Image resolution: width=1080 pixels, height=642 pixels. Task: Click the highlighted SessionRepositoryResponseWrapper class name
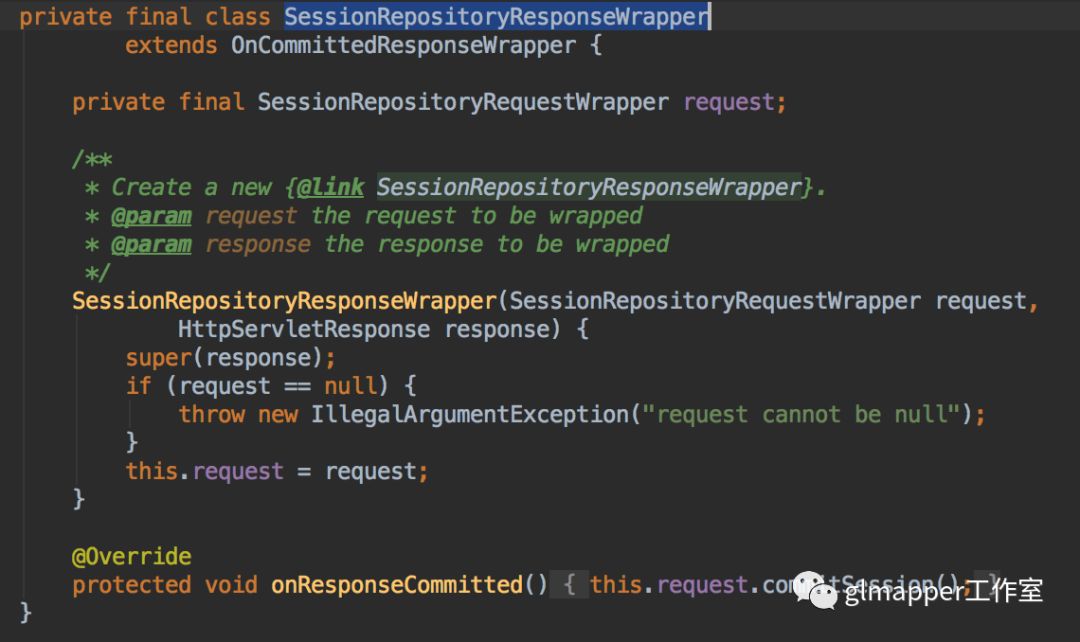tap(496, 17)
